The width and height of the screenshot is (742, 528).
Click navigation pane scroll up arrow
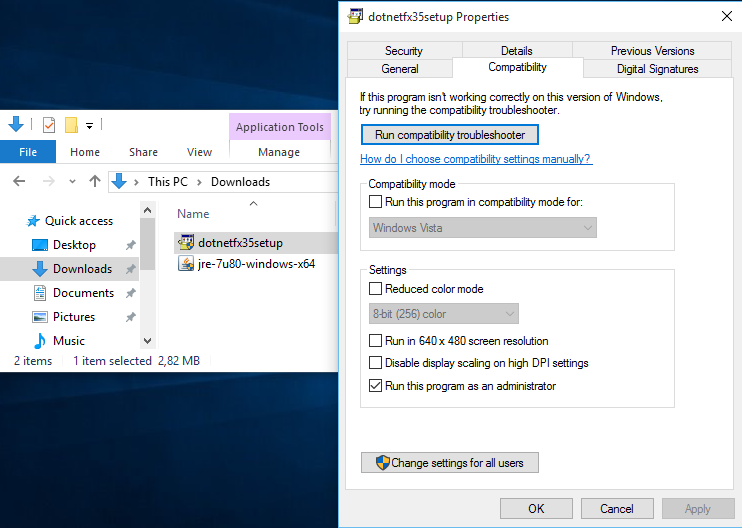tap(148, 210)
